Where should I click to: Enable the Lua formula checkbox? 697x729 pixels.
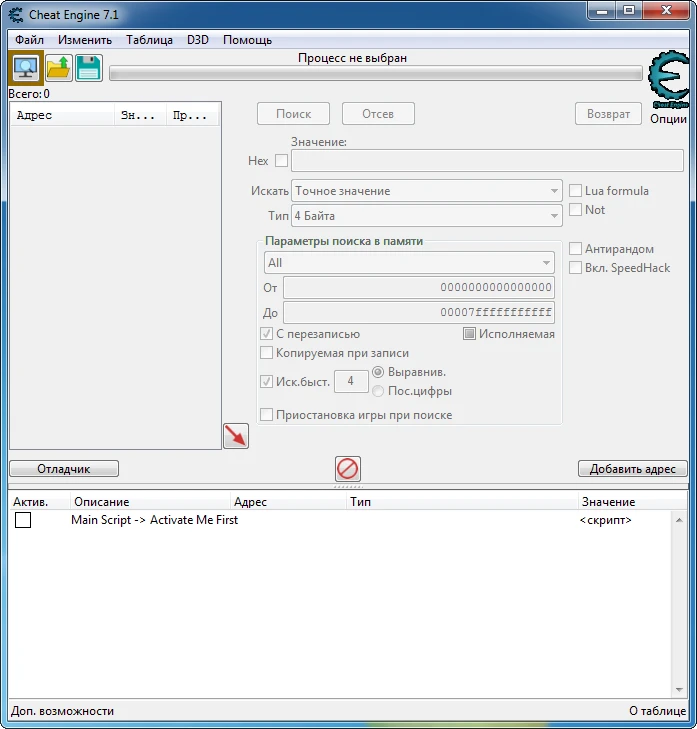tap(576, 191)
